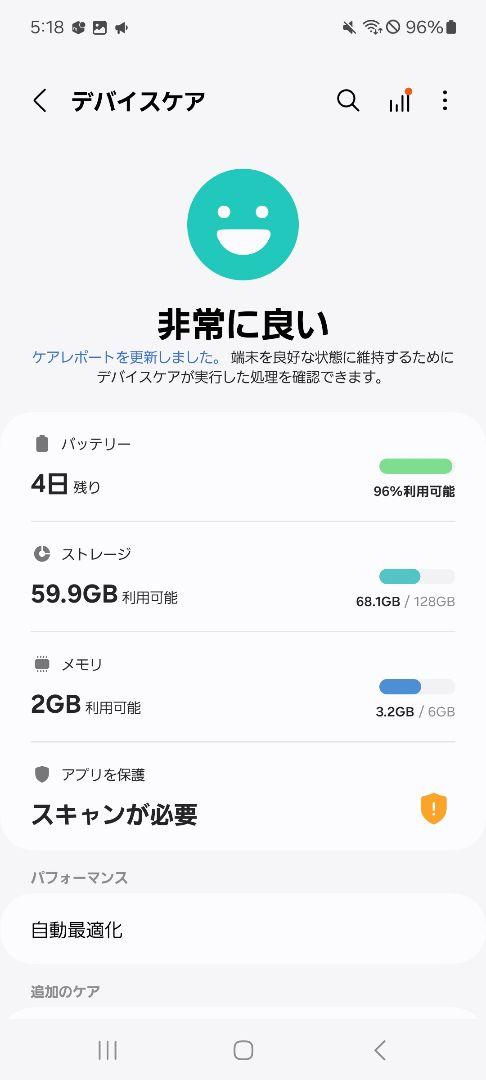
Task: Open the メモリ 2GB 利用可能 entry
Action: [x=243, y=687]
